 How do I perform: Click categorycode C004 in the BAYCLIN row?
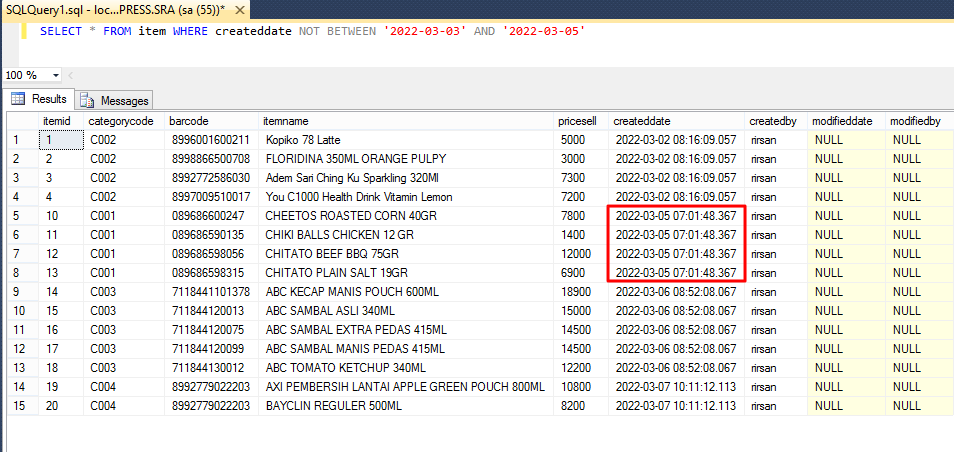pyautogui.click(x=124, y=406)
